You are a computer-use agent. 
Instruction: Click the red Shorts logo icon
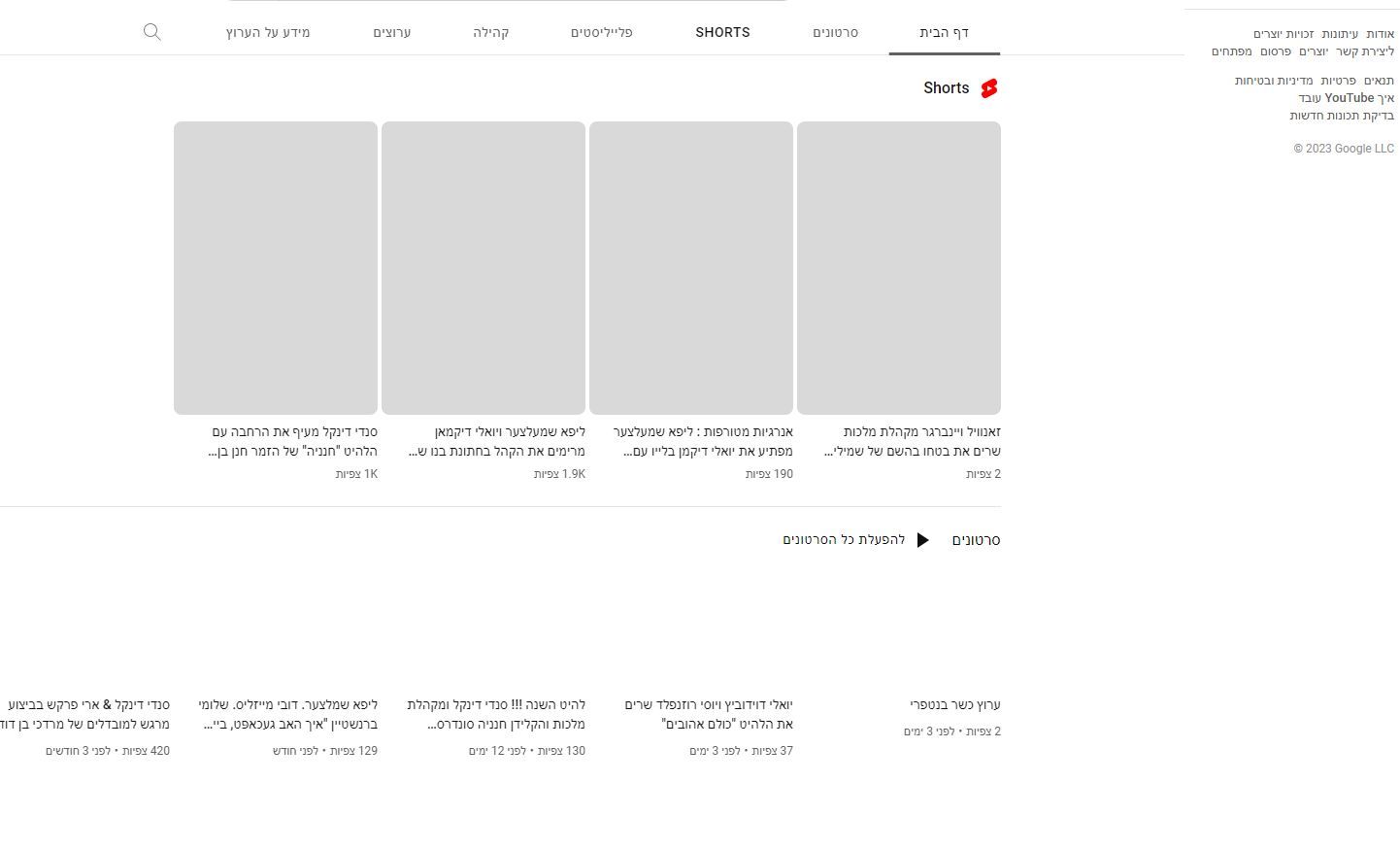click(988, 88)
